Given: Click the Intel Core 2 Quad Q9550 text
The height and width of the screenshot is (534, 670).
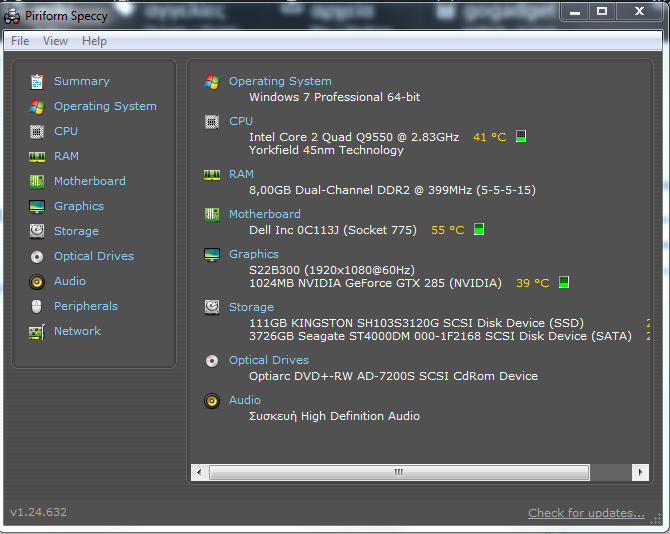Looking at the screenshot, I should pos(354,137).
